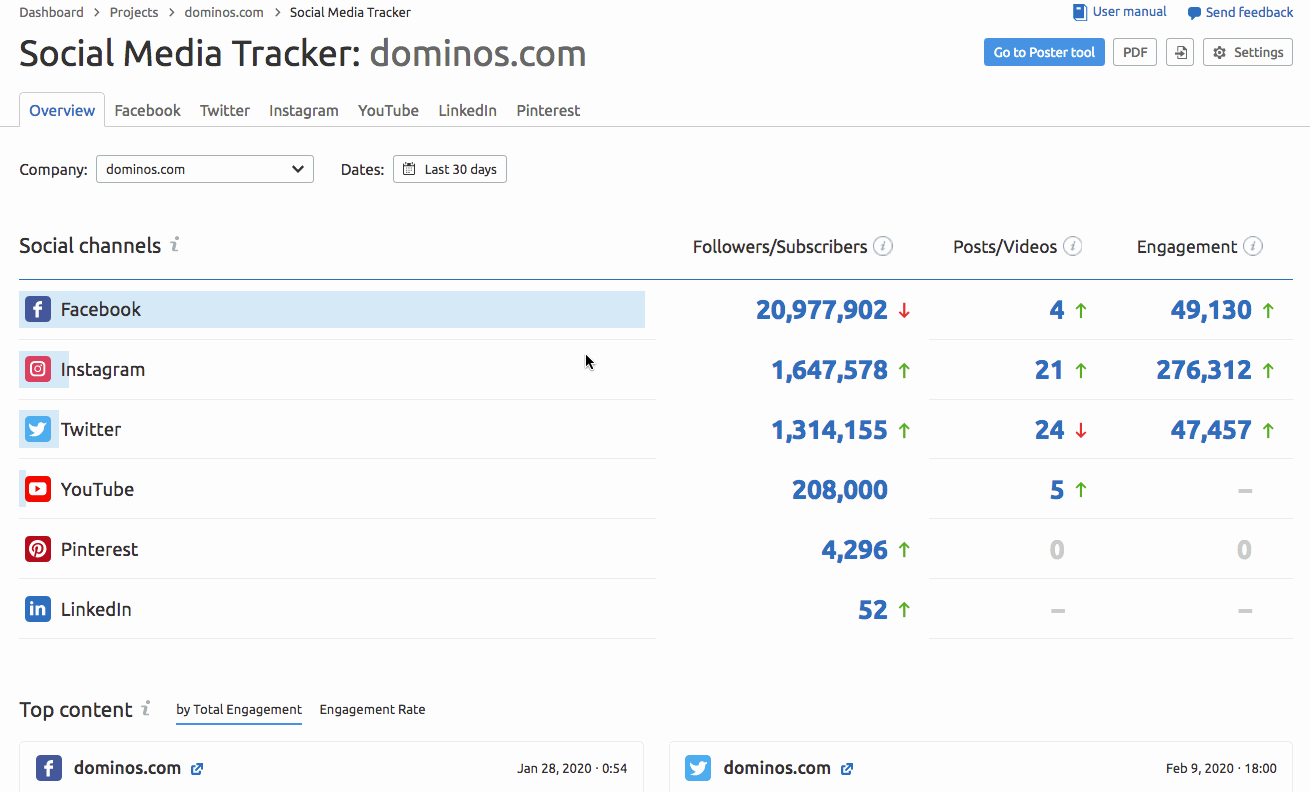Click the info icon beside Social channels
This screenshot has height=792, width=1310.
coord(174,244)
